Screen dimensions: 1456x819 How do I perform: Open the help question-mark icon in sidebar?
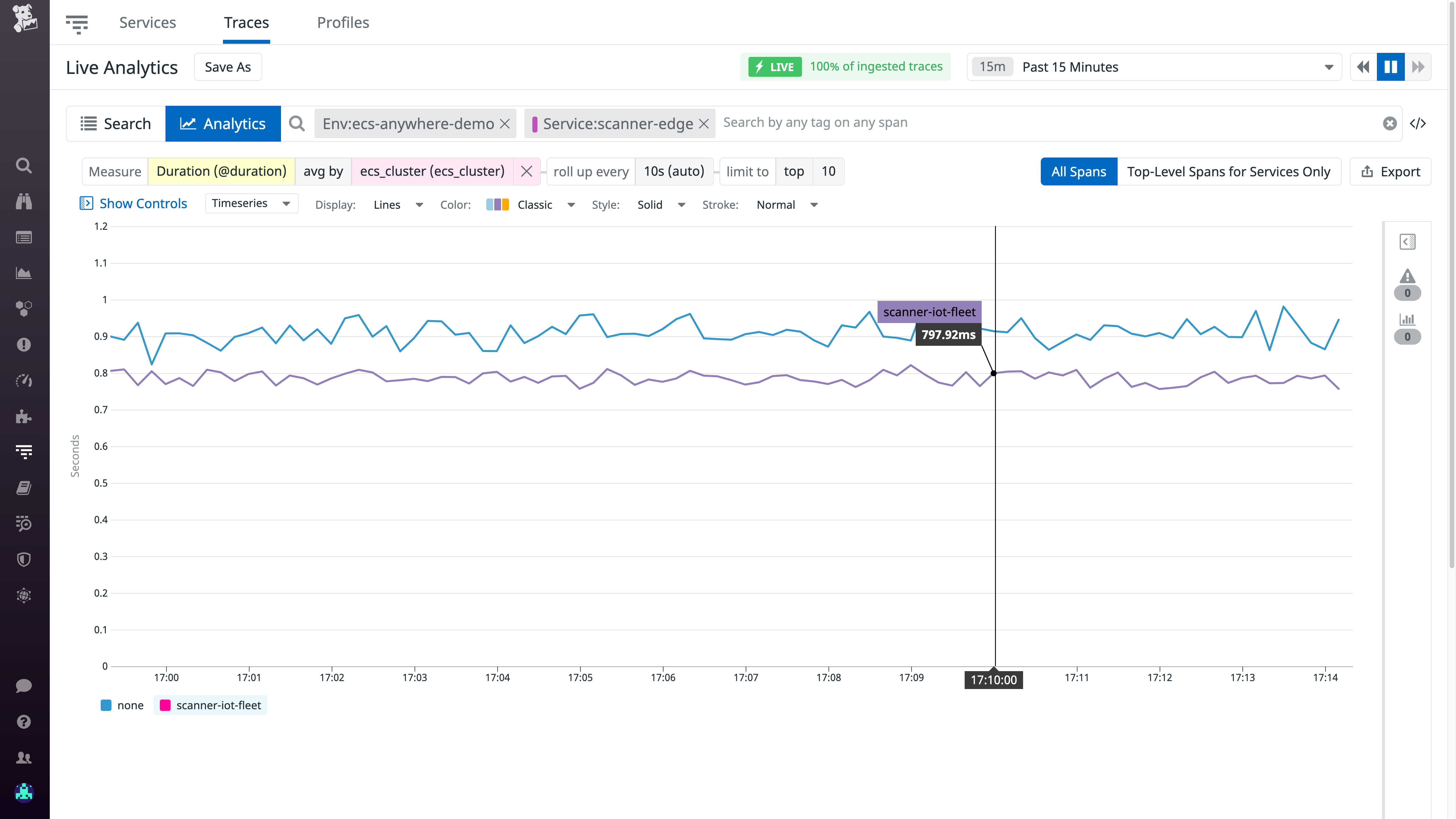24,722
